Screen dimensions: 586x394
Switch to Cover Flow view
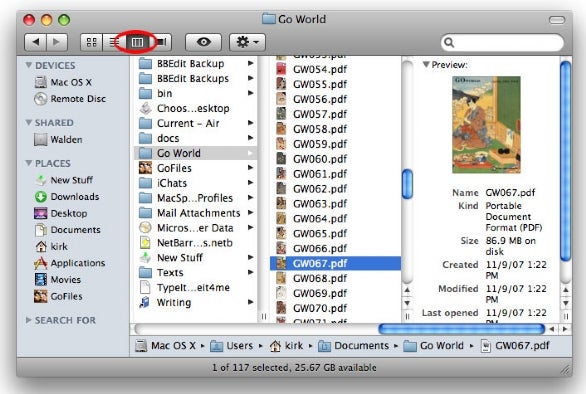[161, 42]
